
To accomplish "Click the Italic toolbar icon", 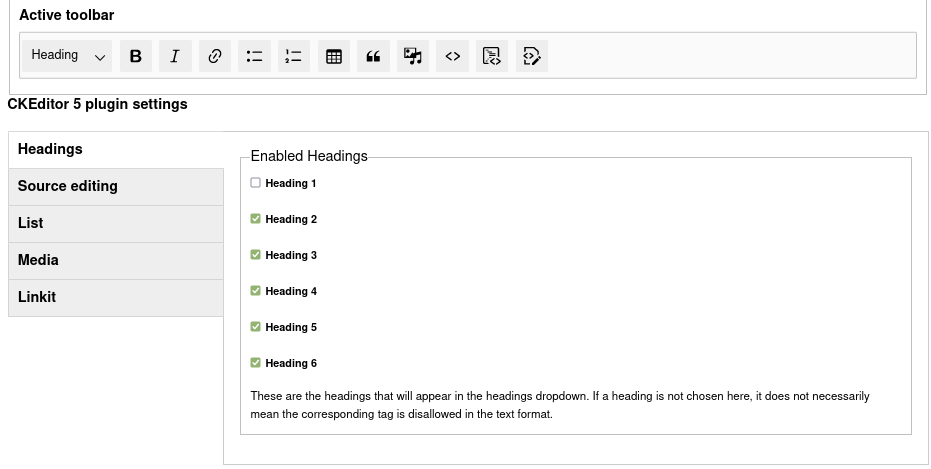I will (x=175, y=56).
